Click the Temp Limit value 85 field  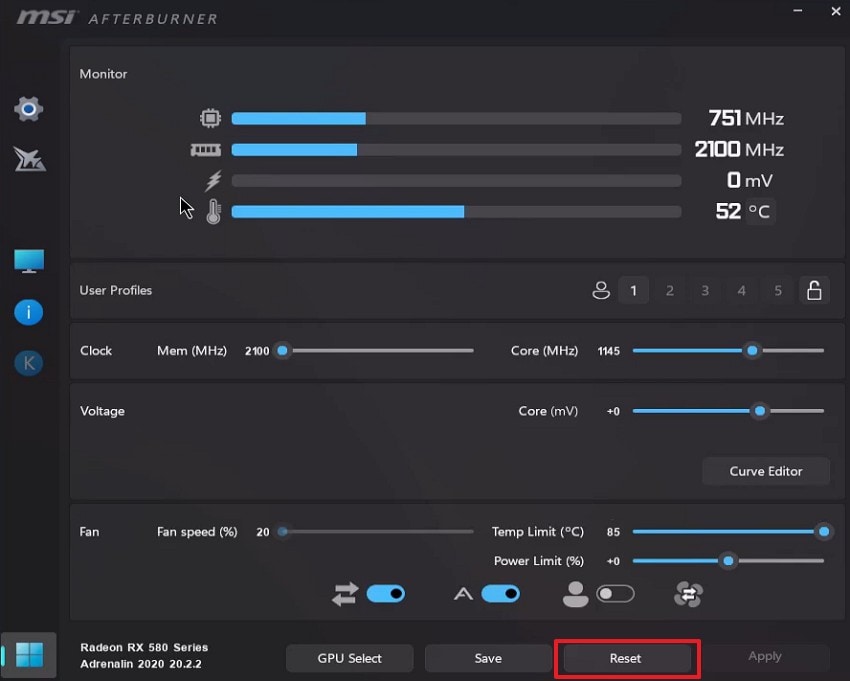pyautogui.click(x=613, y=532)
